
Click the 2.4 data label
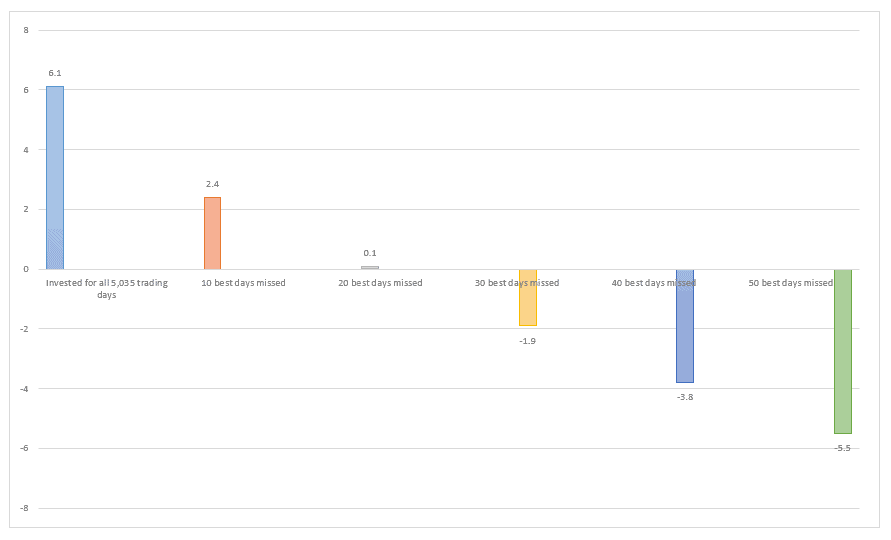pyautogui.click(x=212, y=184)
